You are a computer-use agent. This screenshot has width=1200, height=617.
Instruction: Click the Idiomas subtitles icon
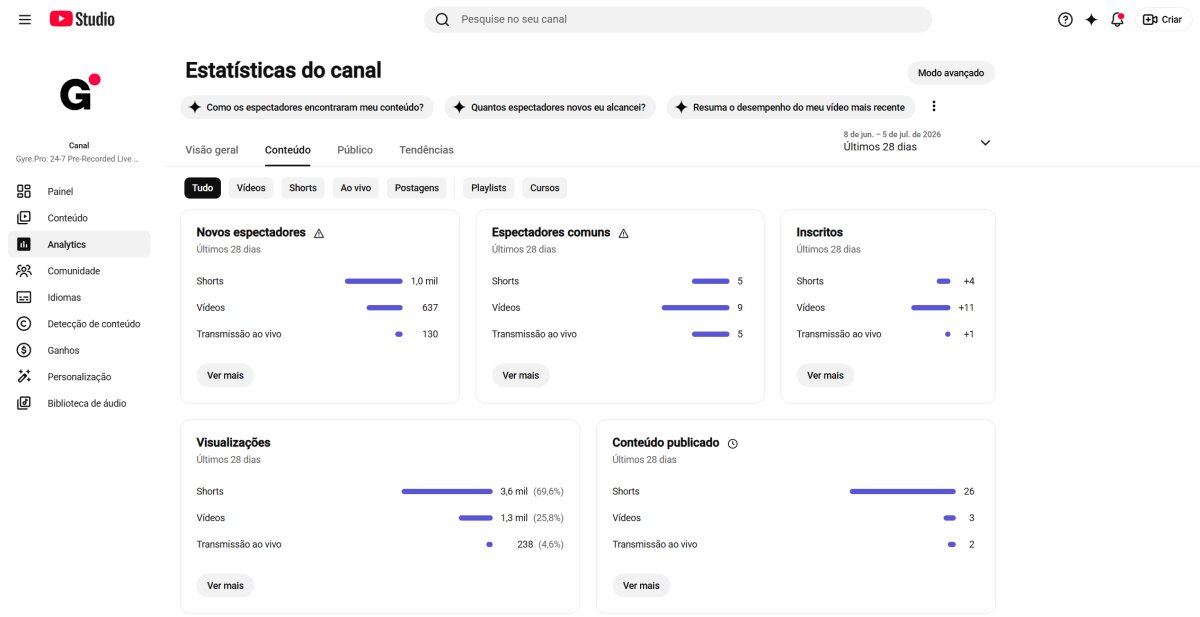[24, 297]
